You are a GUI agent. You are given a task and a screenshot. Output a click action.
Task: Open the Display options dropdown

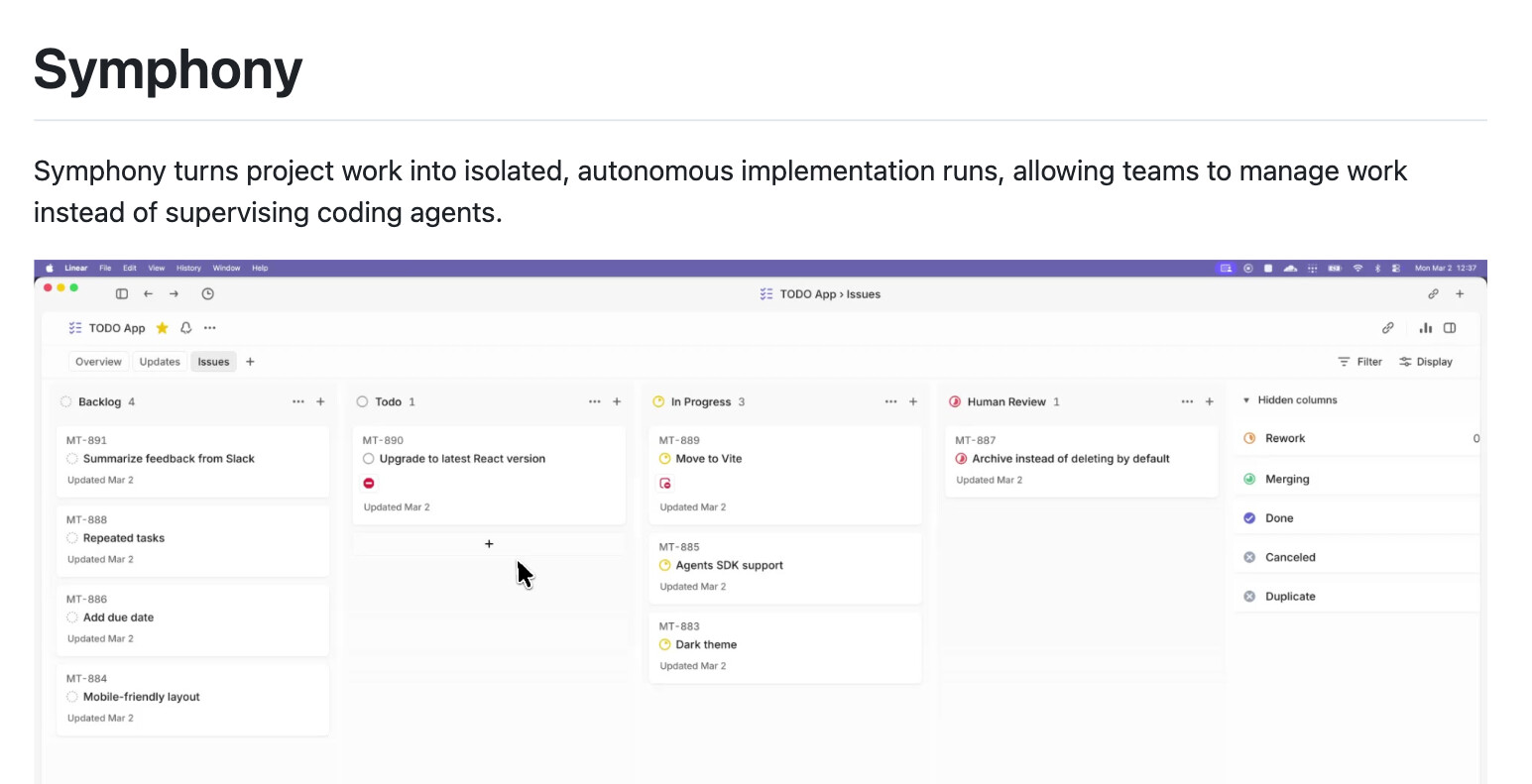pos(1426,362)
